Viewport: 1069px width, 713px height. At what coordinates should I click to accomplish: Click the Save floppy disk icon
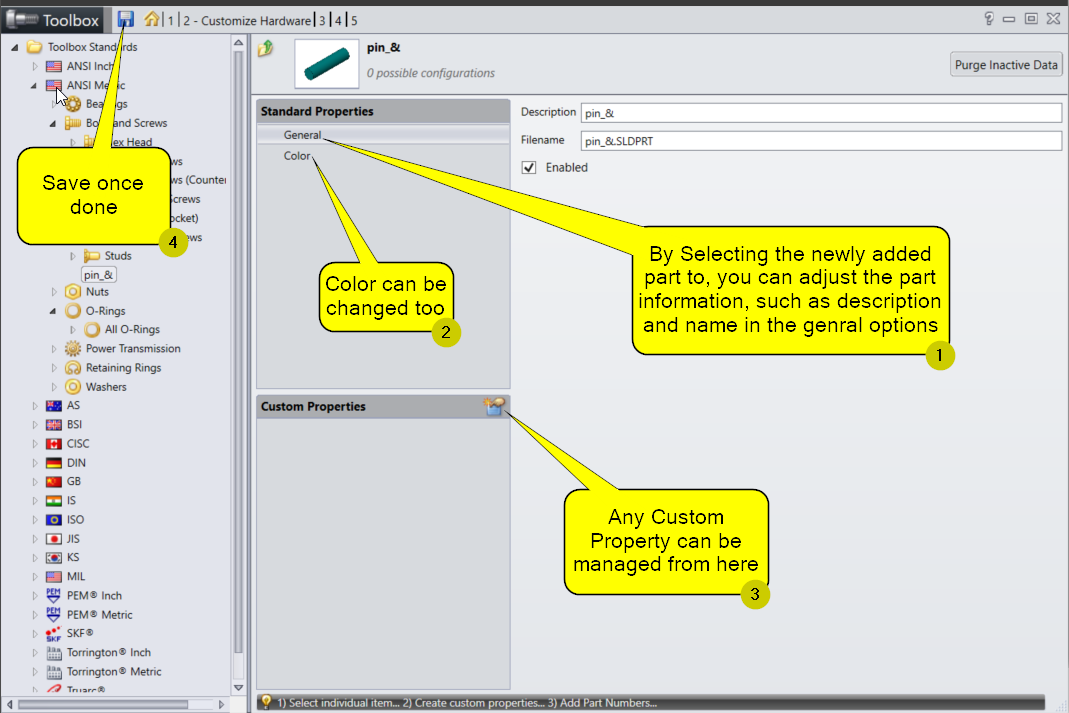pyautogui.click(x=126, y=19)
